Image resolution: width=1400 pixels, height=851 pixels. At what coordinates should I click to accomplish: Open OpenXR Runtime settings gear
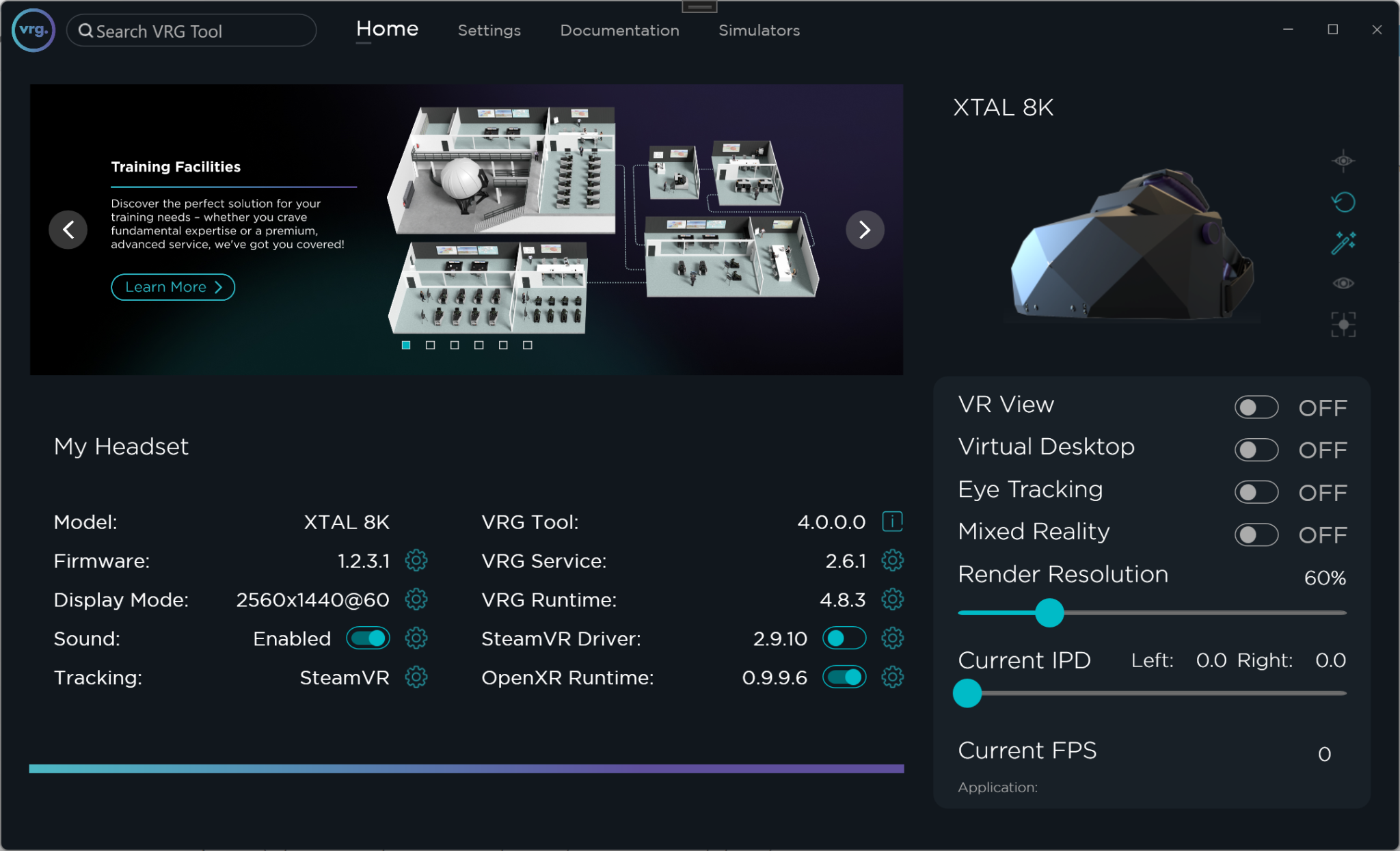tap(892, 677)
